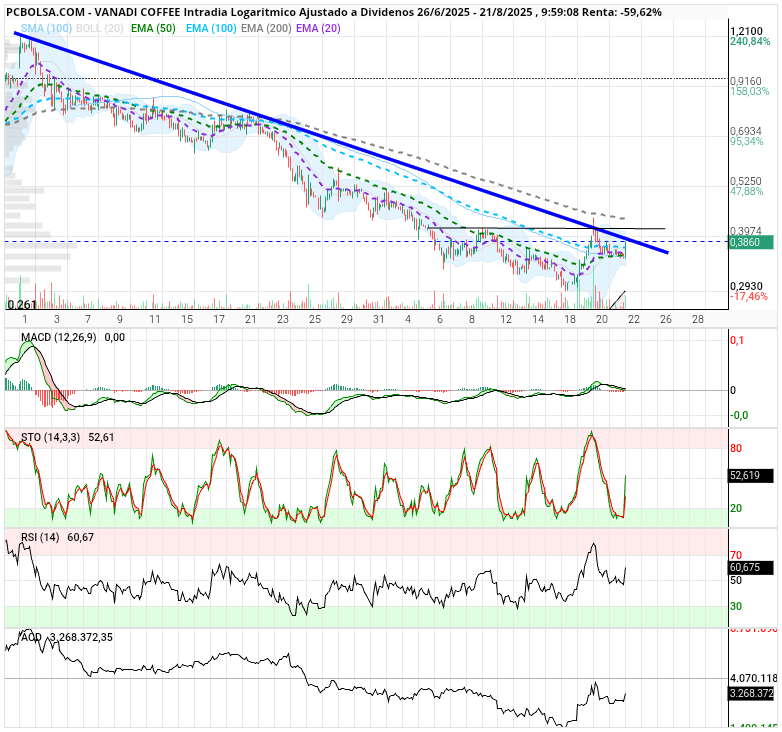The image size is (782, 732).
Task: Select the RSI (14) panel label
Action: click(40, 537)
